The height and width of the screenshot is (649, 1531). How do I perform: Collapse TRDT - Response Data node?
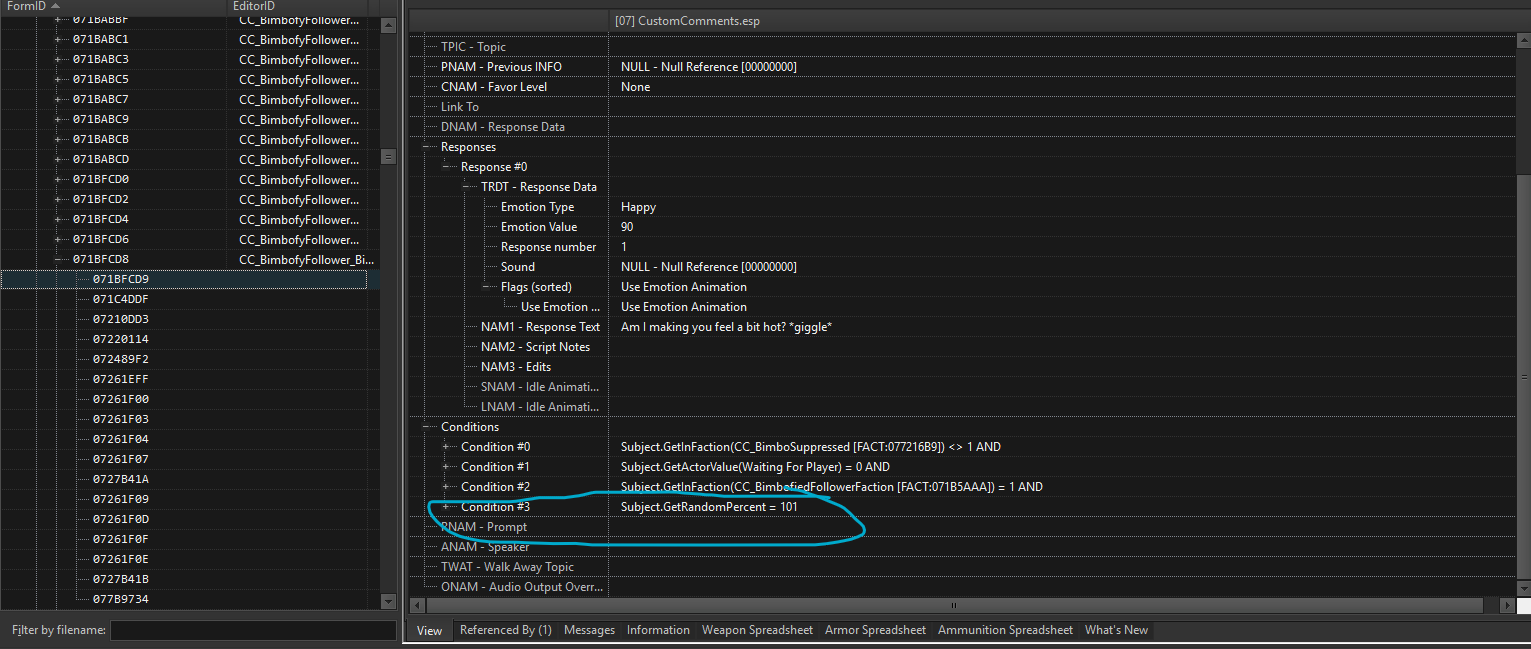(466, 187)
